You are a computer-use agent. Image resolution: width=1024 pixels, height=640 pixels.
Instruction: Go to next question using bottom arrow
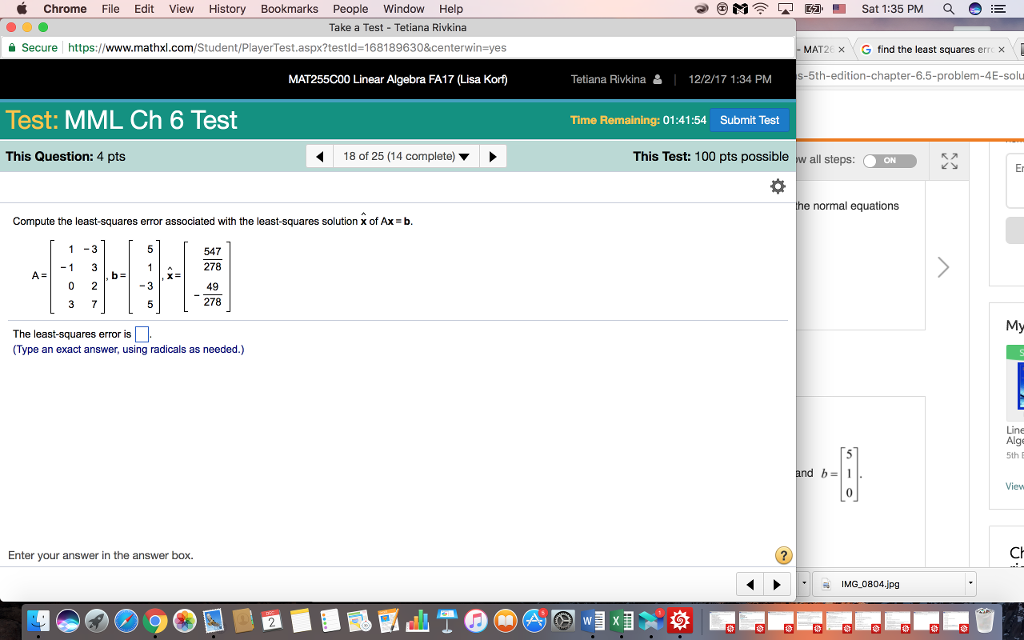pyautogui.click(x=776, y=583)
